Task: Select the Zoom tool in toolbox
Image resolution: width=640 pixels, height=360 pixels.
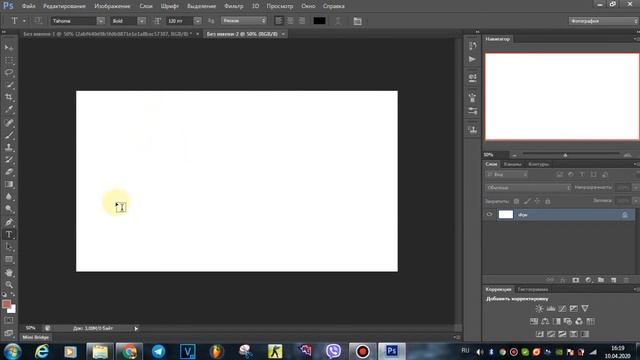Action: [9, 284]
